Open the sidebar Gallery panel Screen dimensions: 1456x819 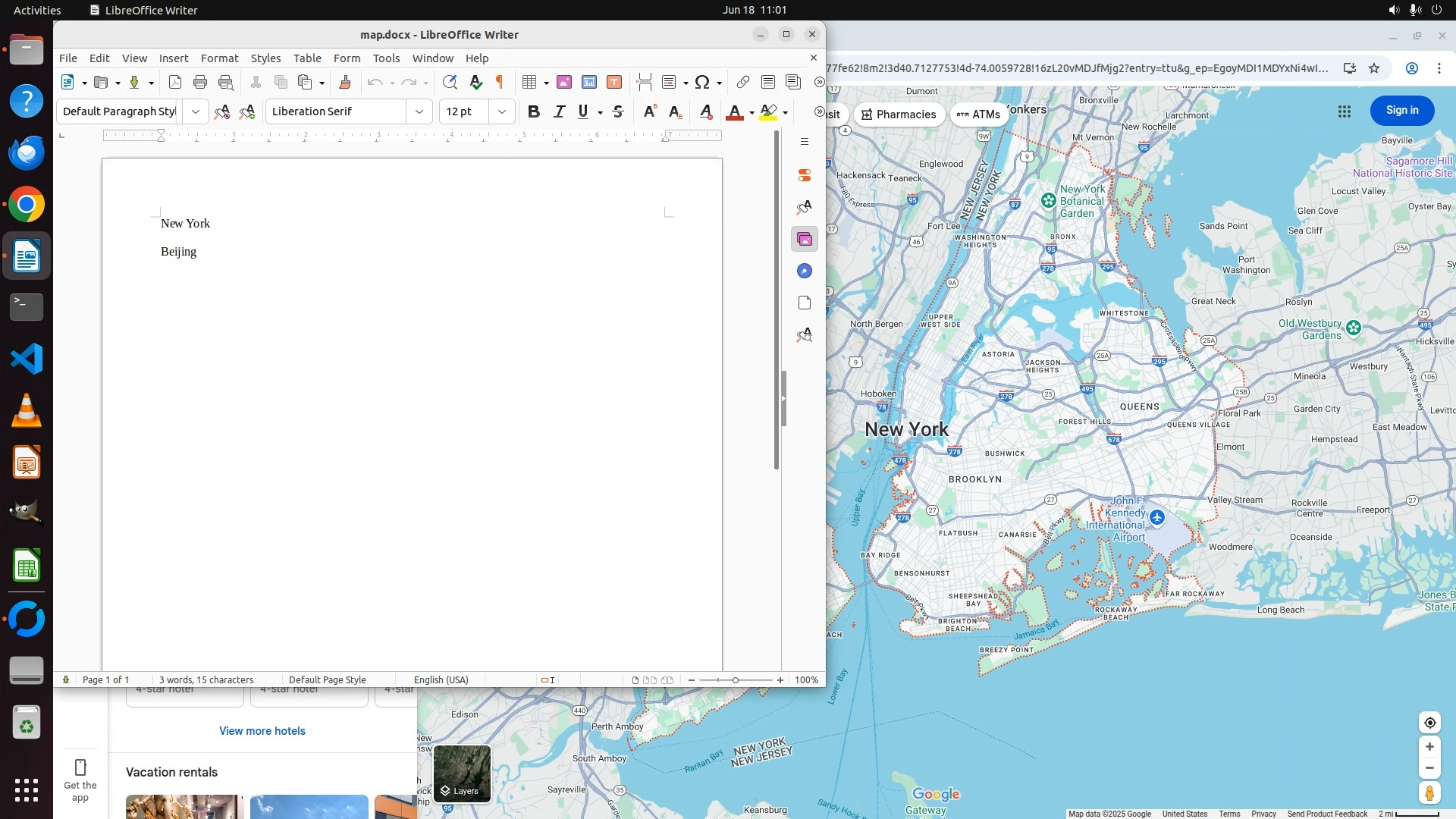[805, 240]
